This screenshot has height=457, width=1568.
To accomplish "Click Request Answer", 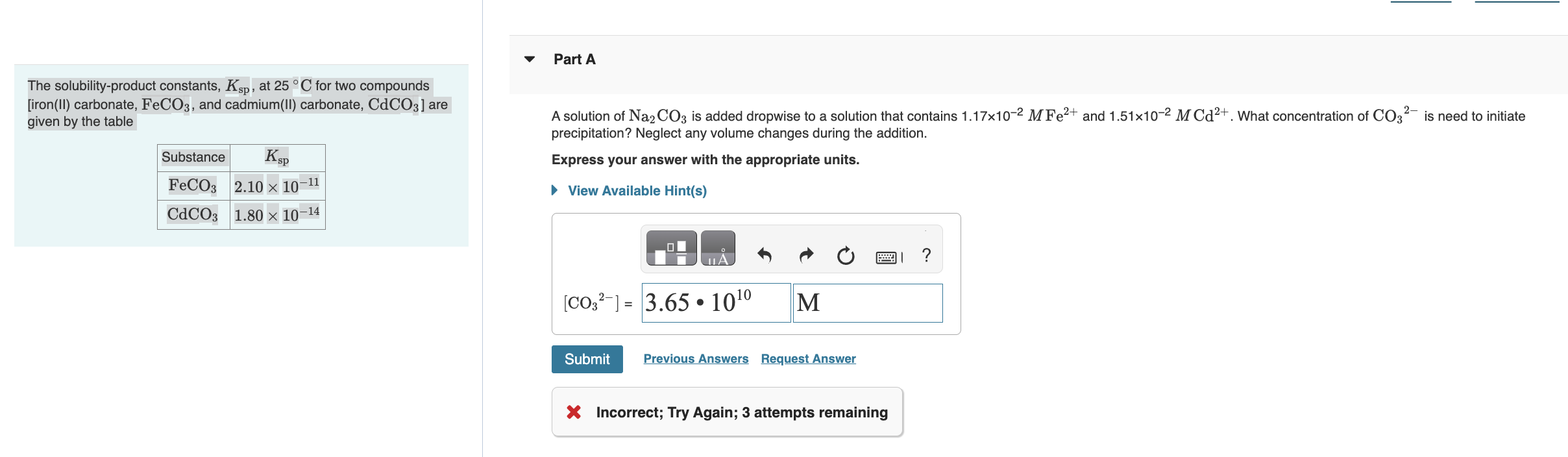I will click(808, 358).
